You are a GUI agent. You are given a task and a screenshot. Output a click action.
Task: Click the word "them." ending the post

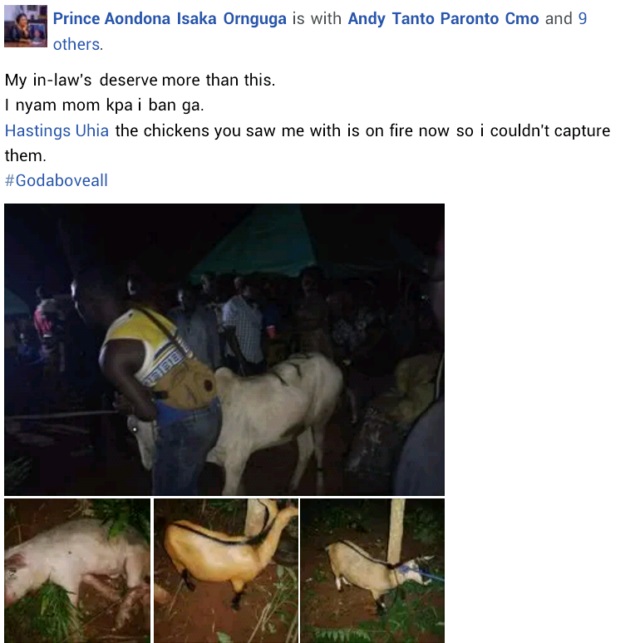pos(26,155)
